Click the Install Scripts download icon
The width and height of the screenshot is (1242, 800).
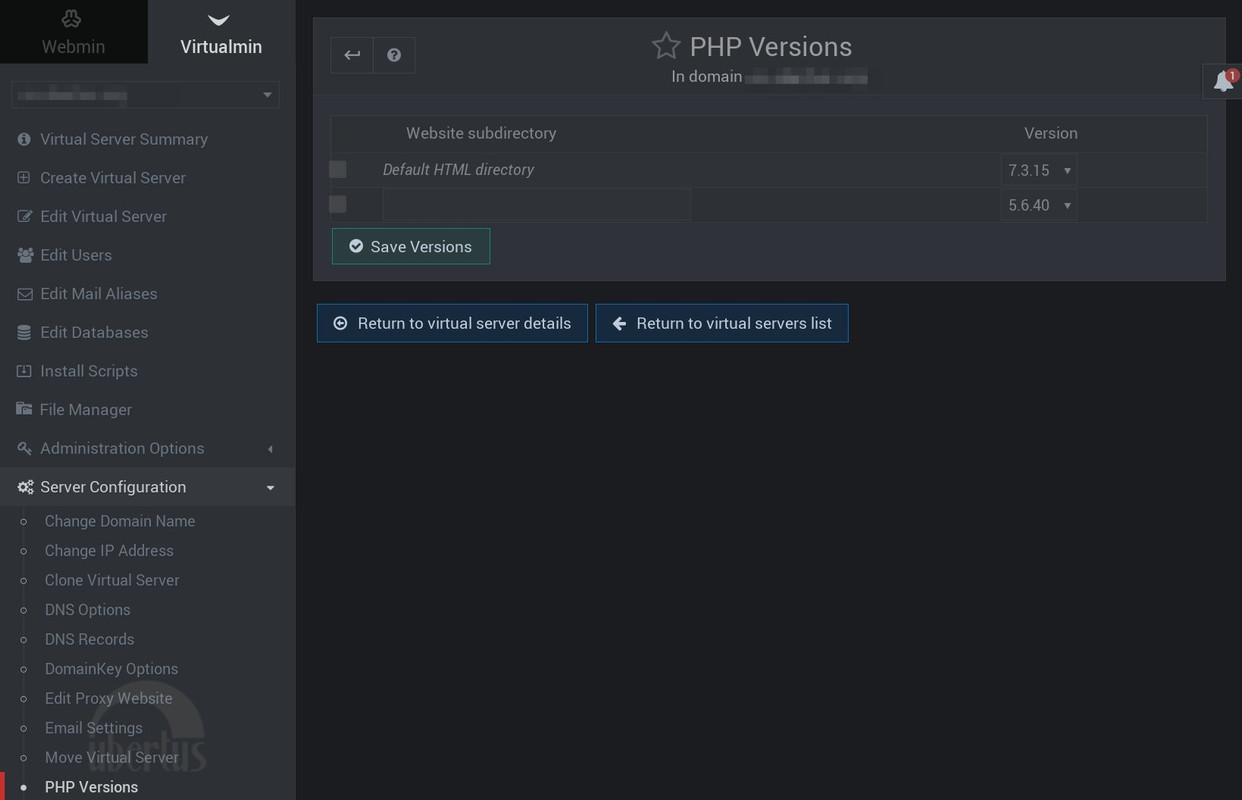24,371
